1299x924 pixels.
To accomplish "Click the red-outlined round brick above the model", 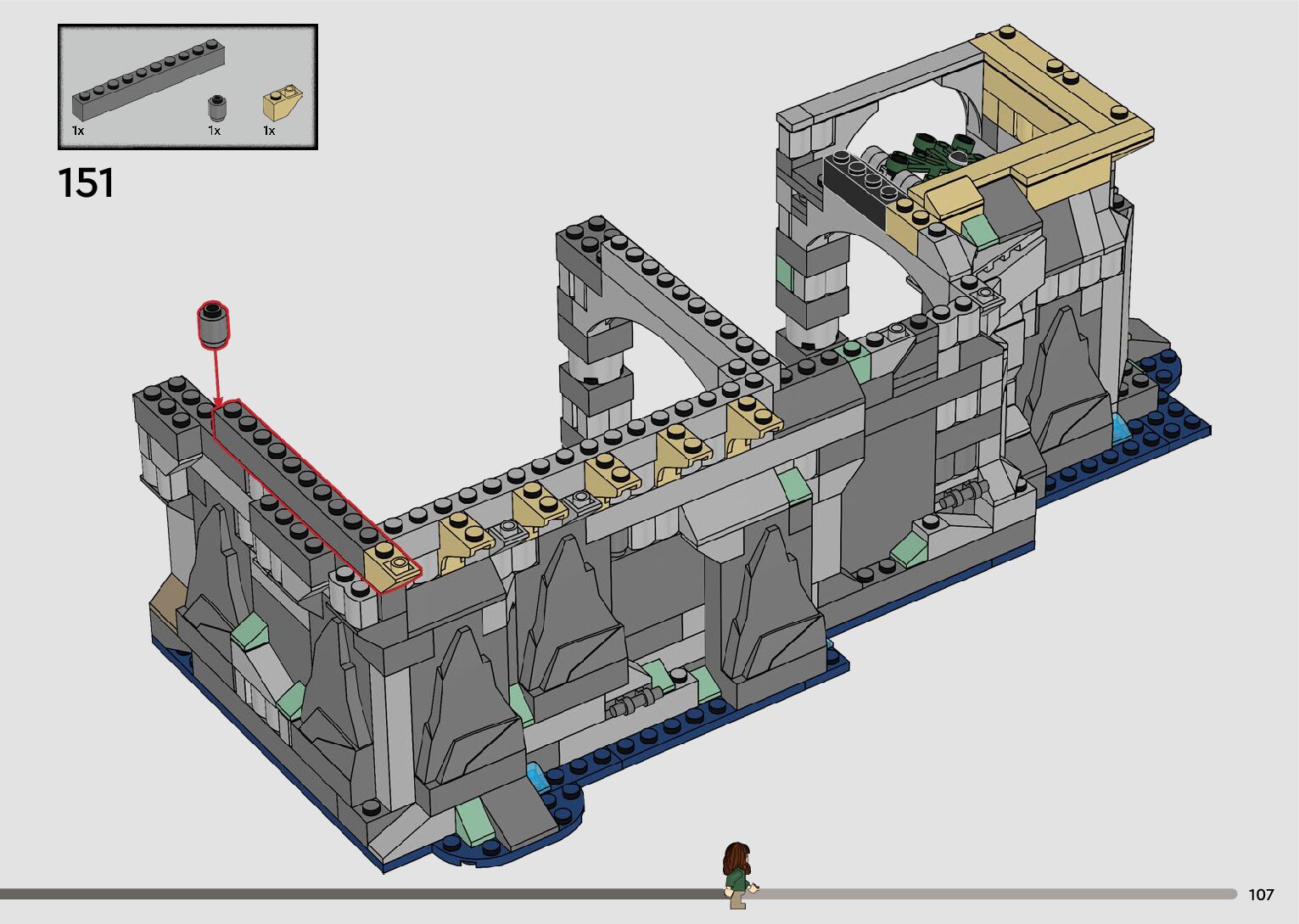I will (x=214, y=323).
